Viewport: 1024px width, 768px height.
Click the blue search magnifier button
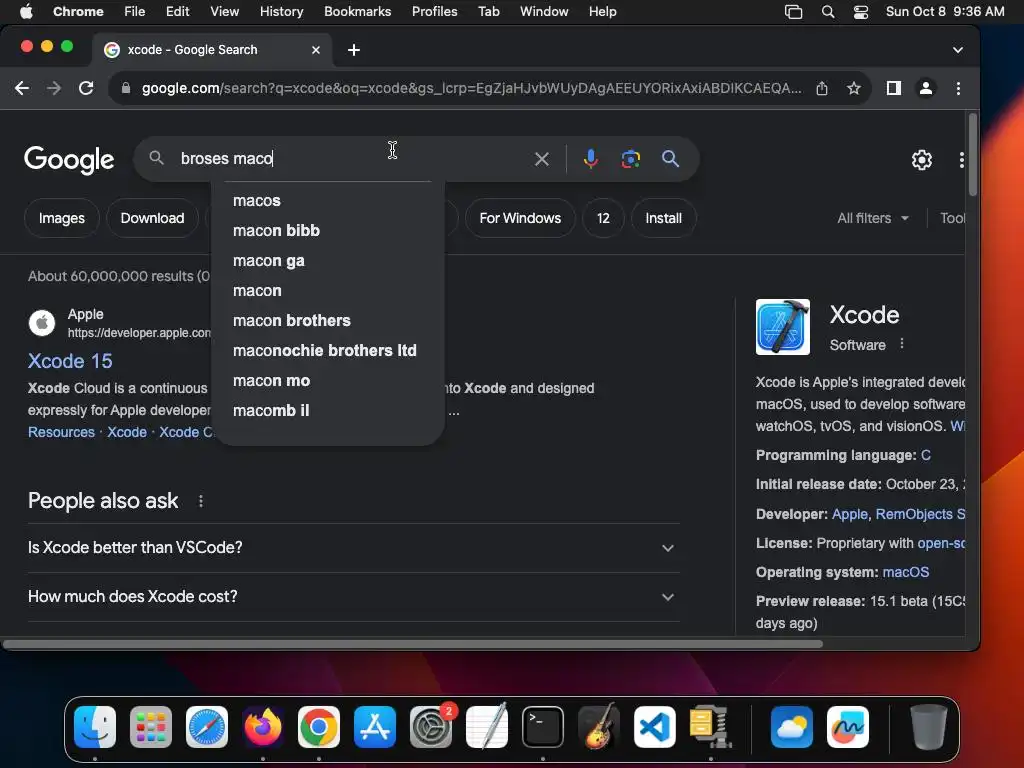click(670, 159)
